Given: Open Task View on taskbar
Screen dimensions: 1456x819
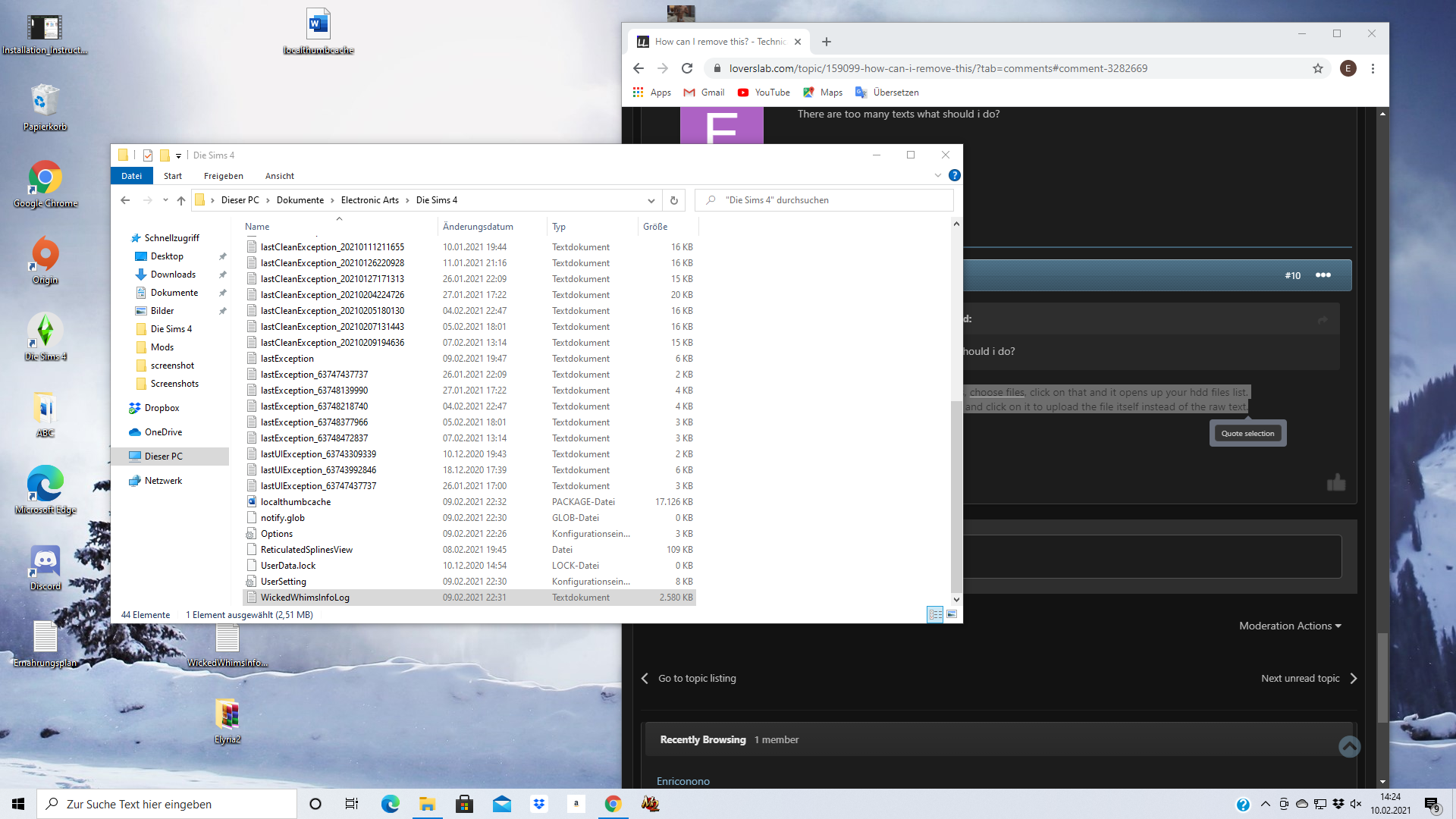Looking at the screenshot, I should 351,804.
